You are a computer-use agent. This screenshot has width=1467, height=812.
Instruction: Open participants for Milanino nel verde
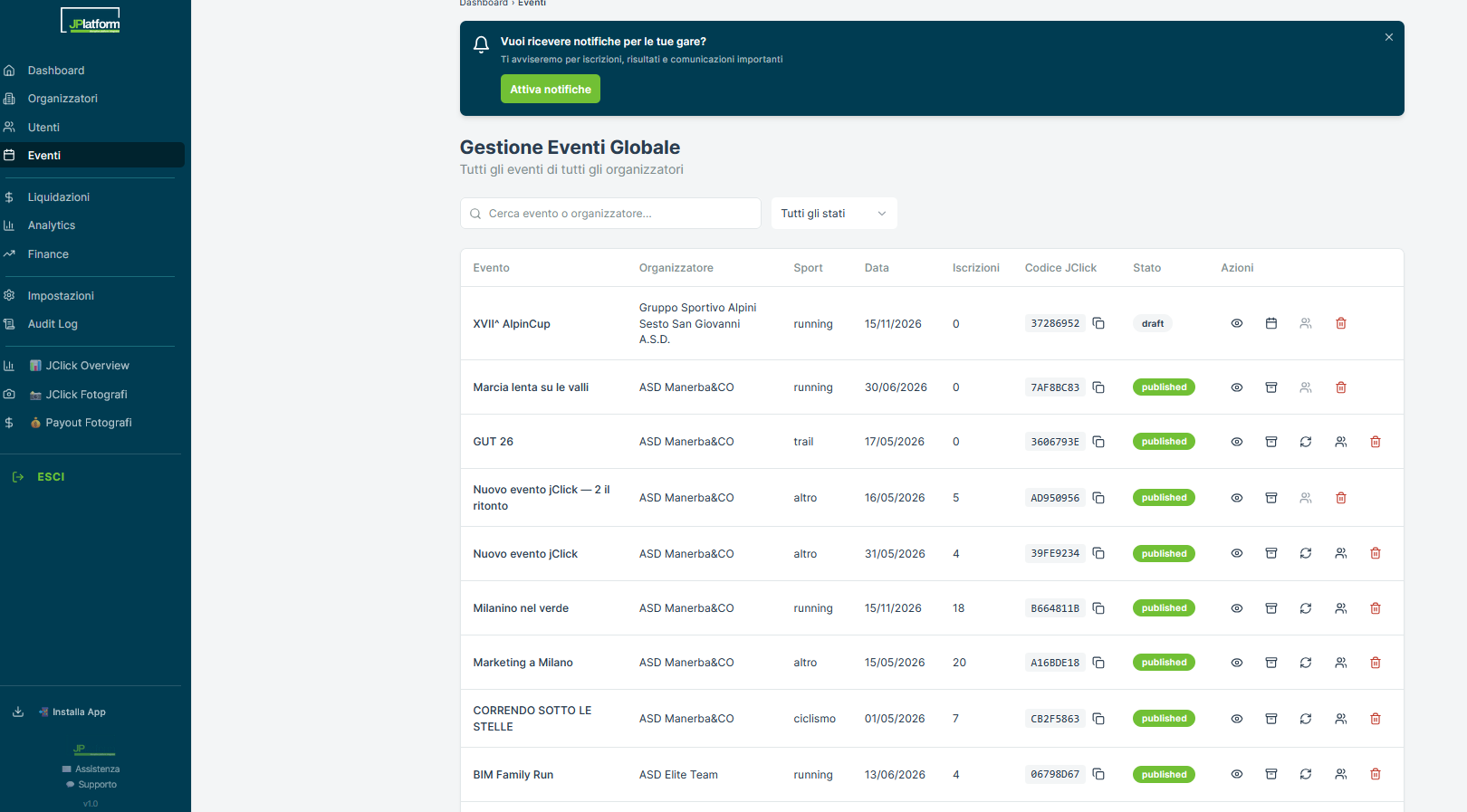coord(1341,608)
